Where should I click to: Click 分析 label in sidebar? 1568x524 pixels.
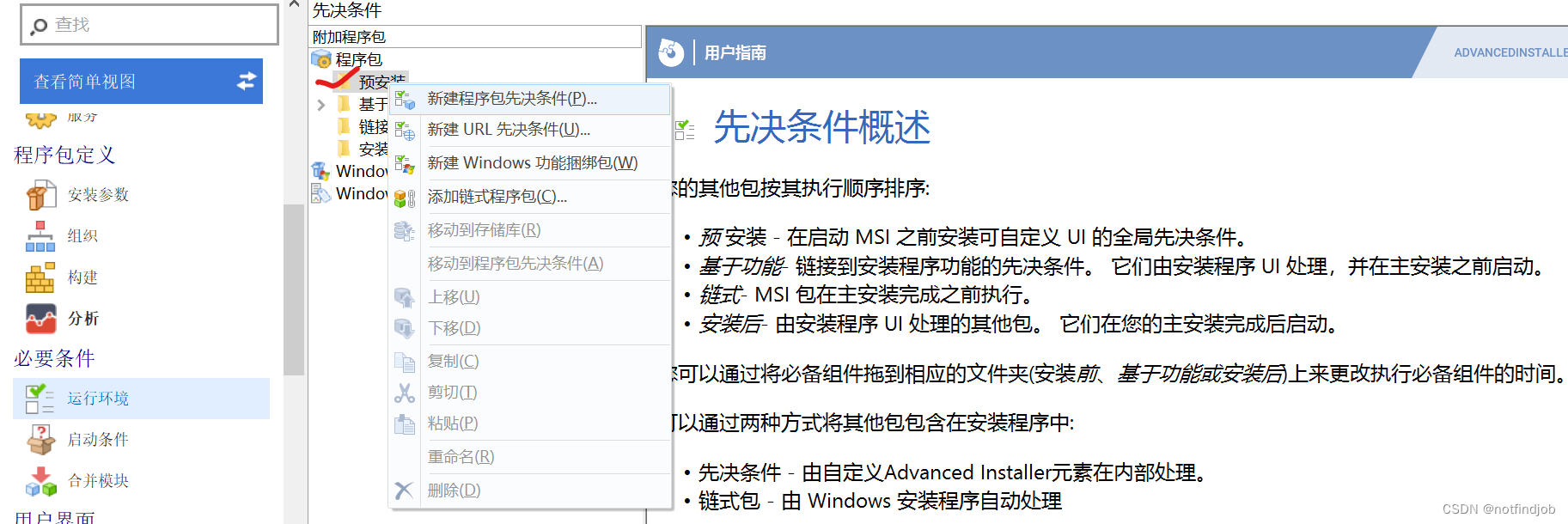(82, 319)
